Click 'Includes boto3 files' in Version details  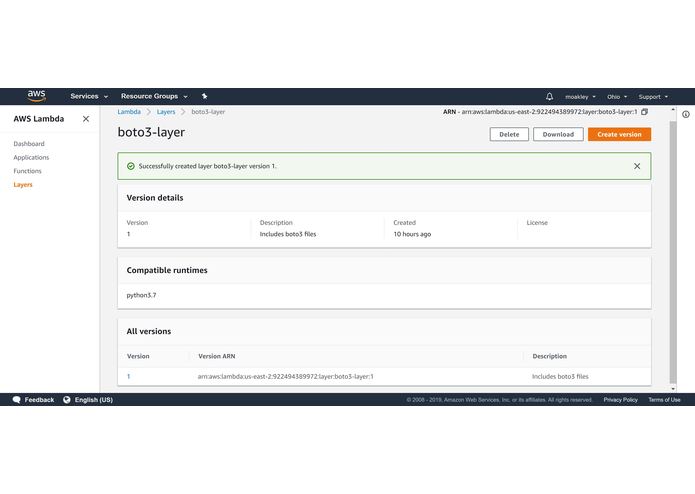288,234
